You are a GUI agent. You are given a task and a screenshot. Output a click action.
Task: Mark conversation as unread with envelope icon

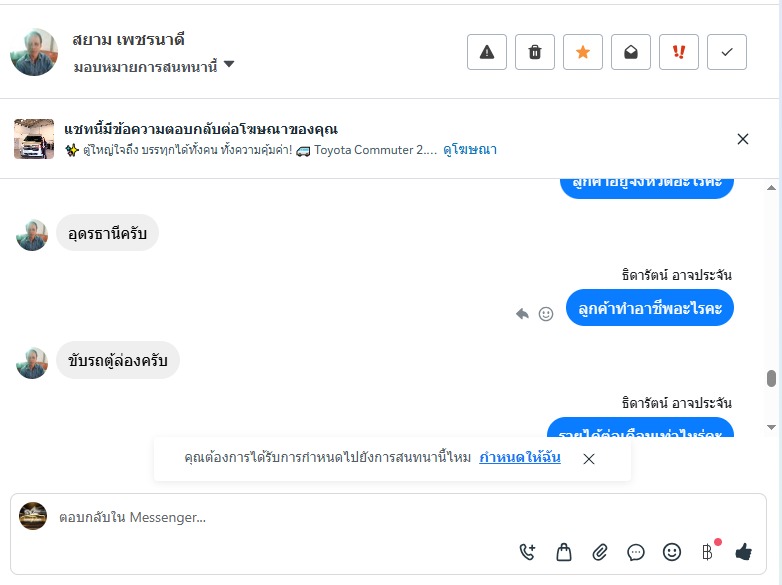631,52
